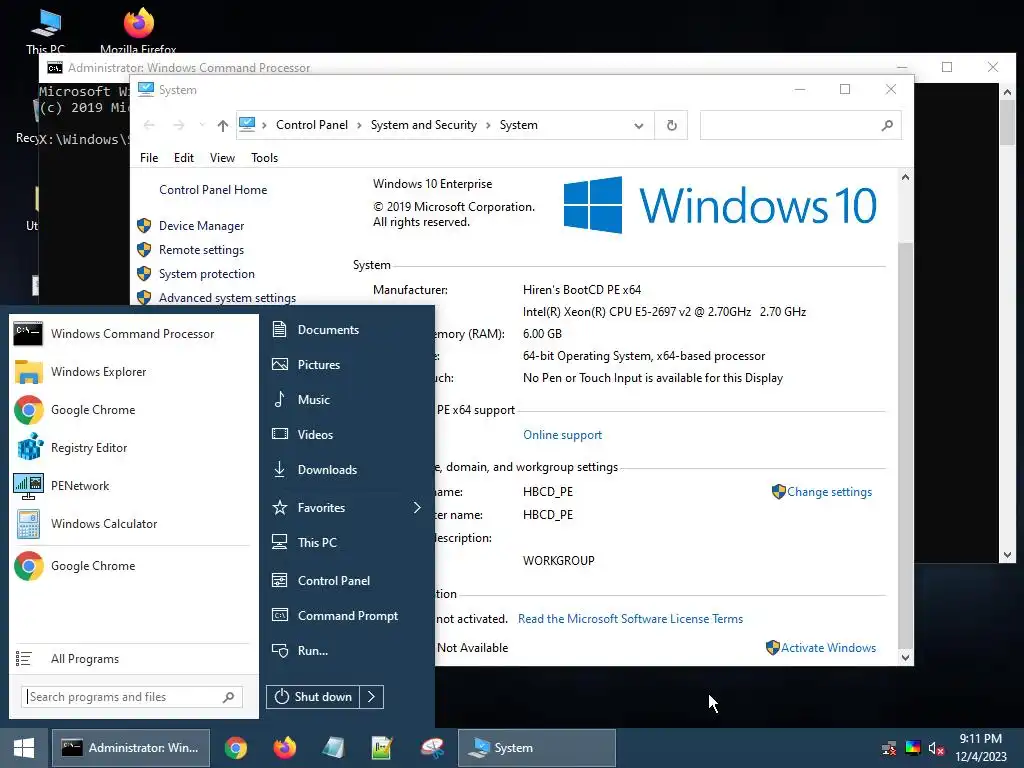Show All Programs list
Image resolution: width=1024 pixels, height=768 pixels.
tap(133, 659)
